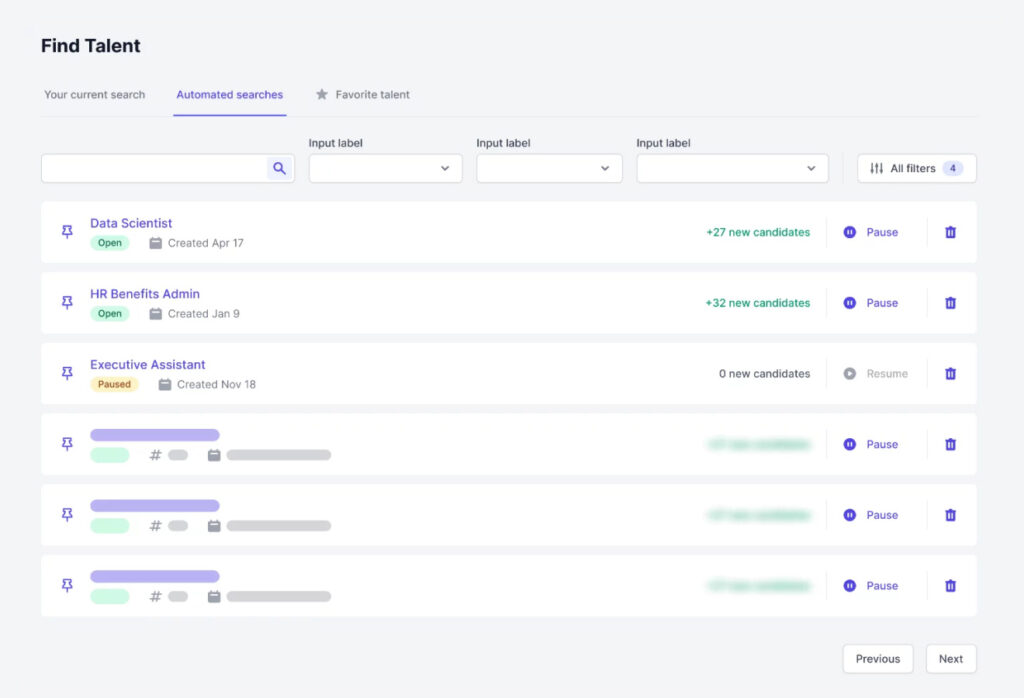Pin the Data Scientist search
Screen dimensions: 1024x698
[67, 232]
